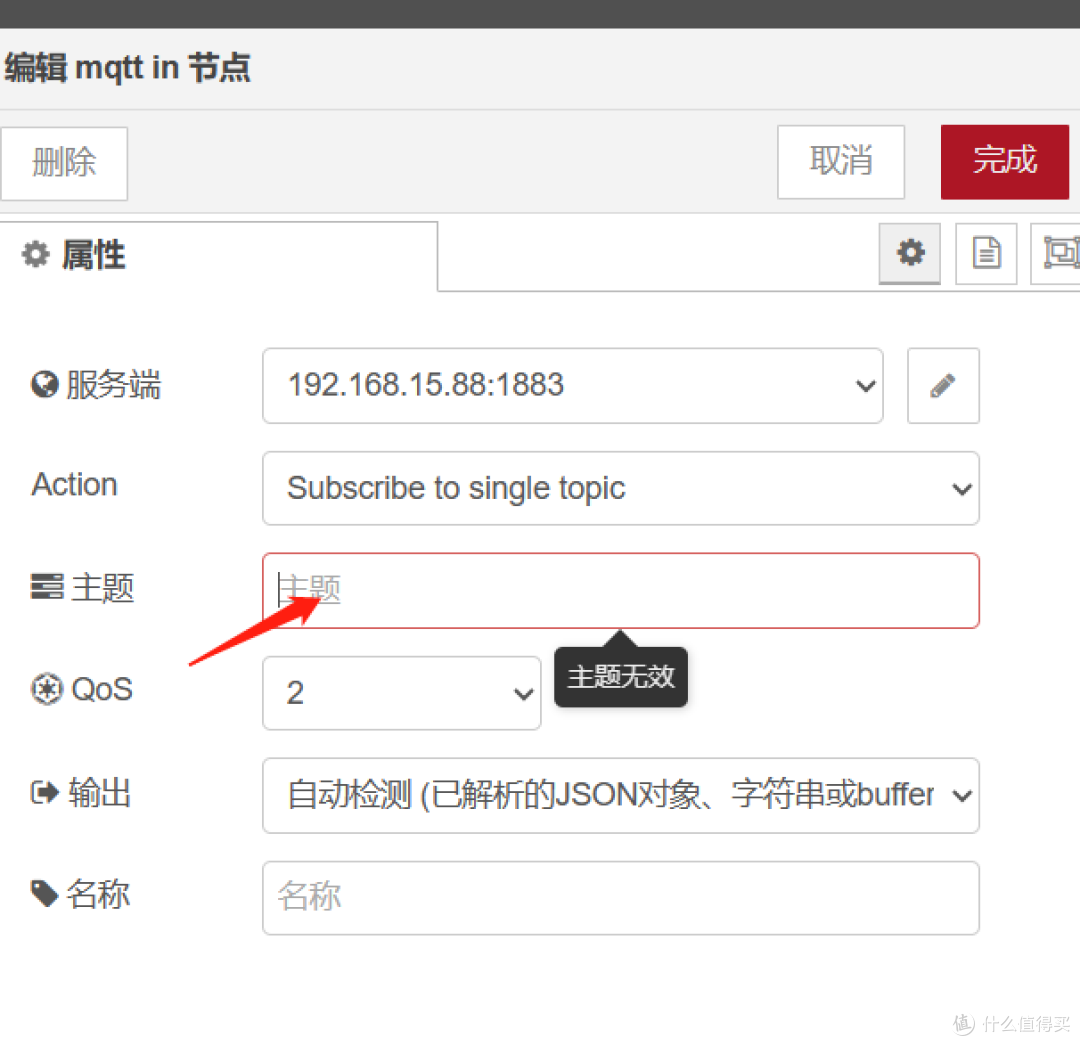The height and width of the screenshot is (1046, 1080).
Task: Click the 输出 label
Action: pyautogui.click(x=81, y=793)
